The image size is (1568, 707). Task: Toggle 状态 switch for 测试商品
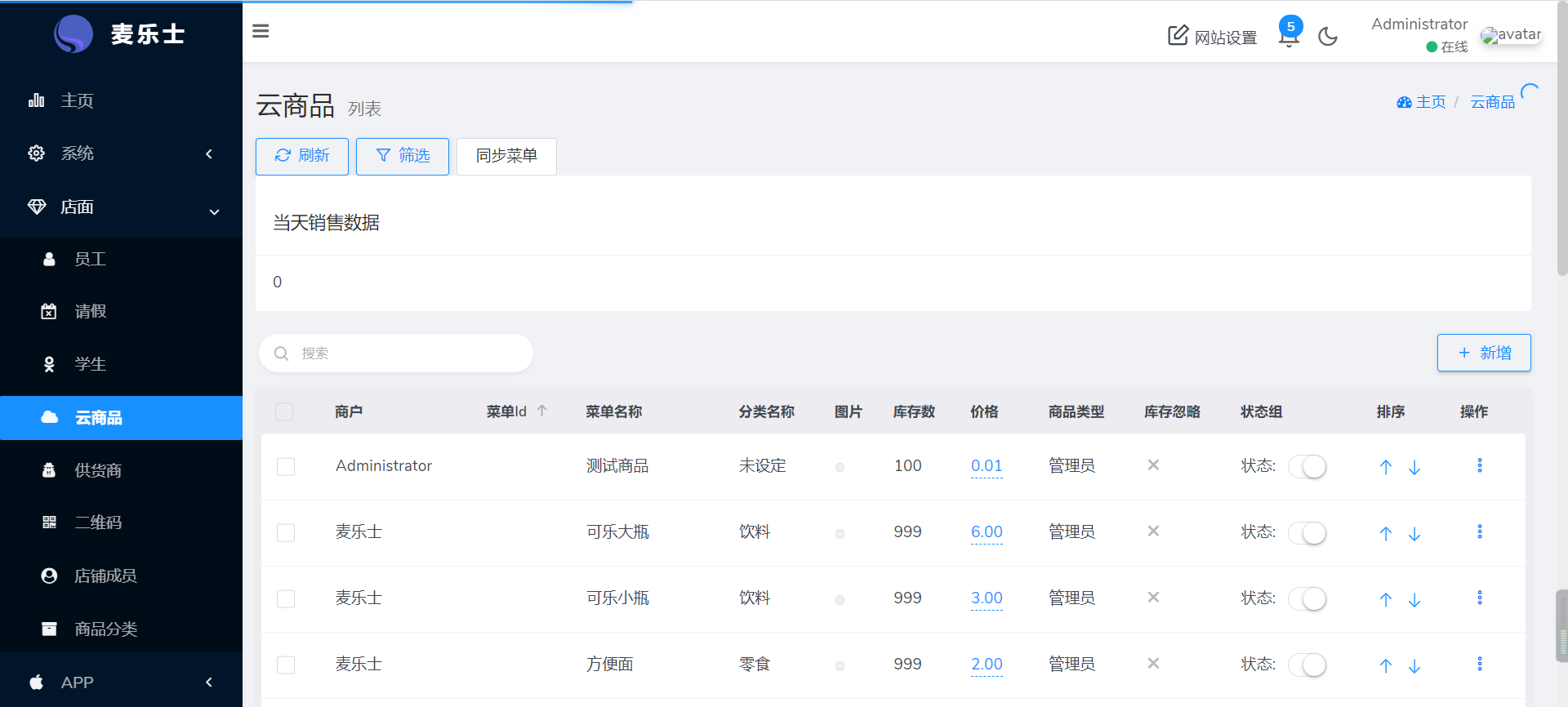tap(1307, 466)
